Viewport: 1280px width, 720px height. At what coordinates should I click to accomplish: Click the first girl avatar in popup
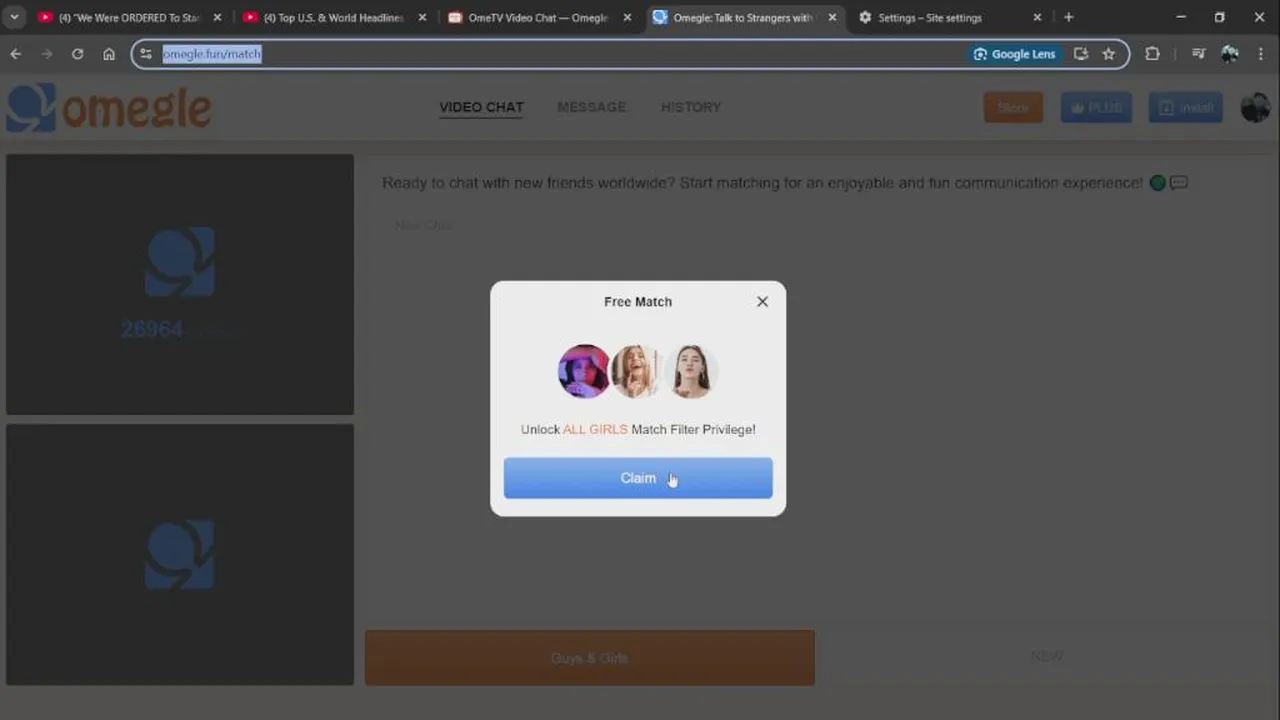[x=584, y=372]
